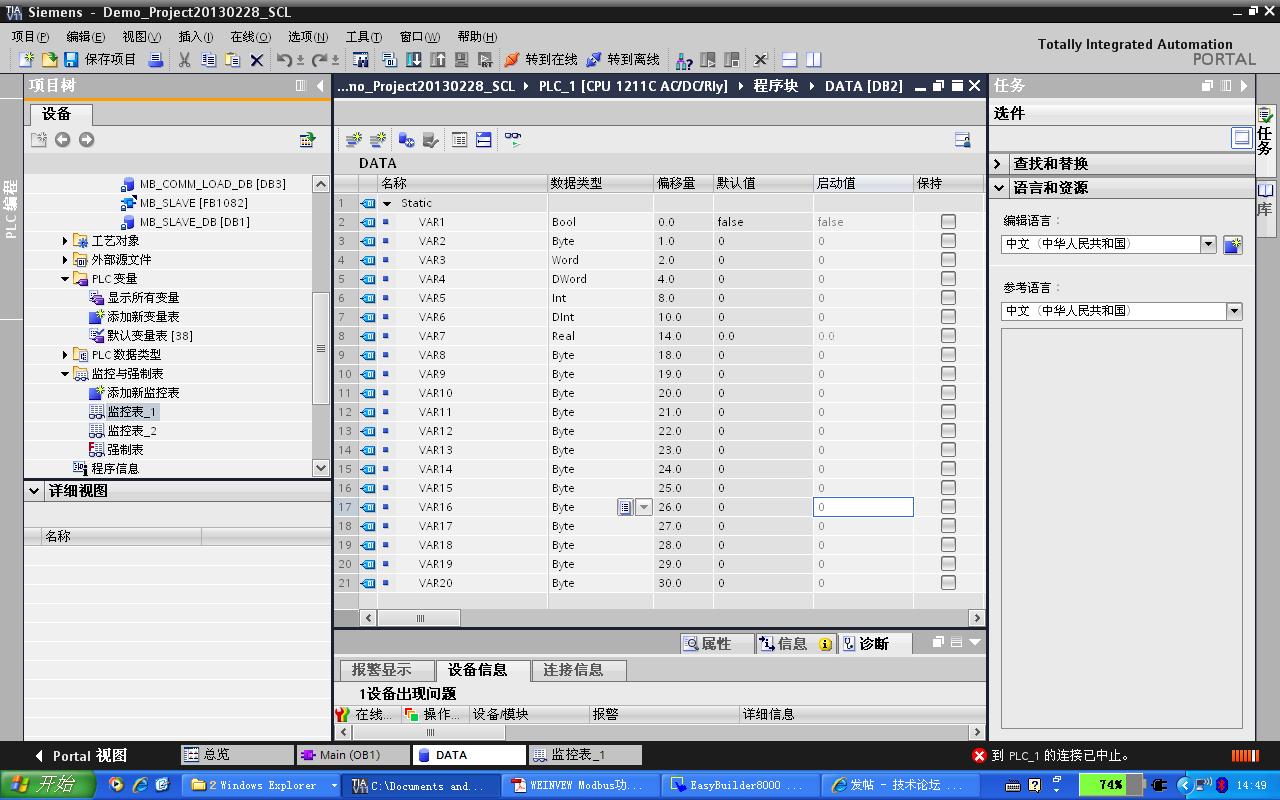This screenshot has height=800, width=1280.
Task: Click the Print icon in the toolbar
Action: [155, 60]
